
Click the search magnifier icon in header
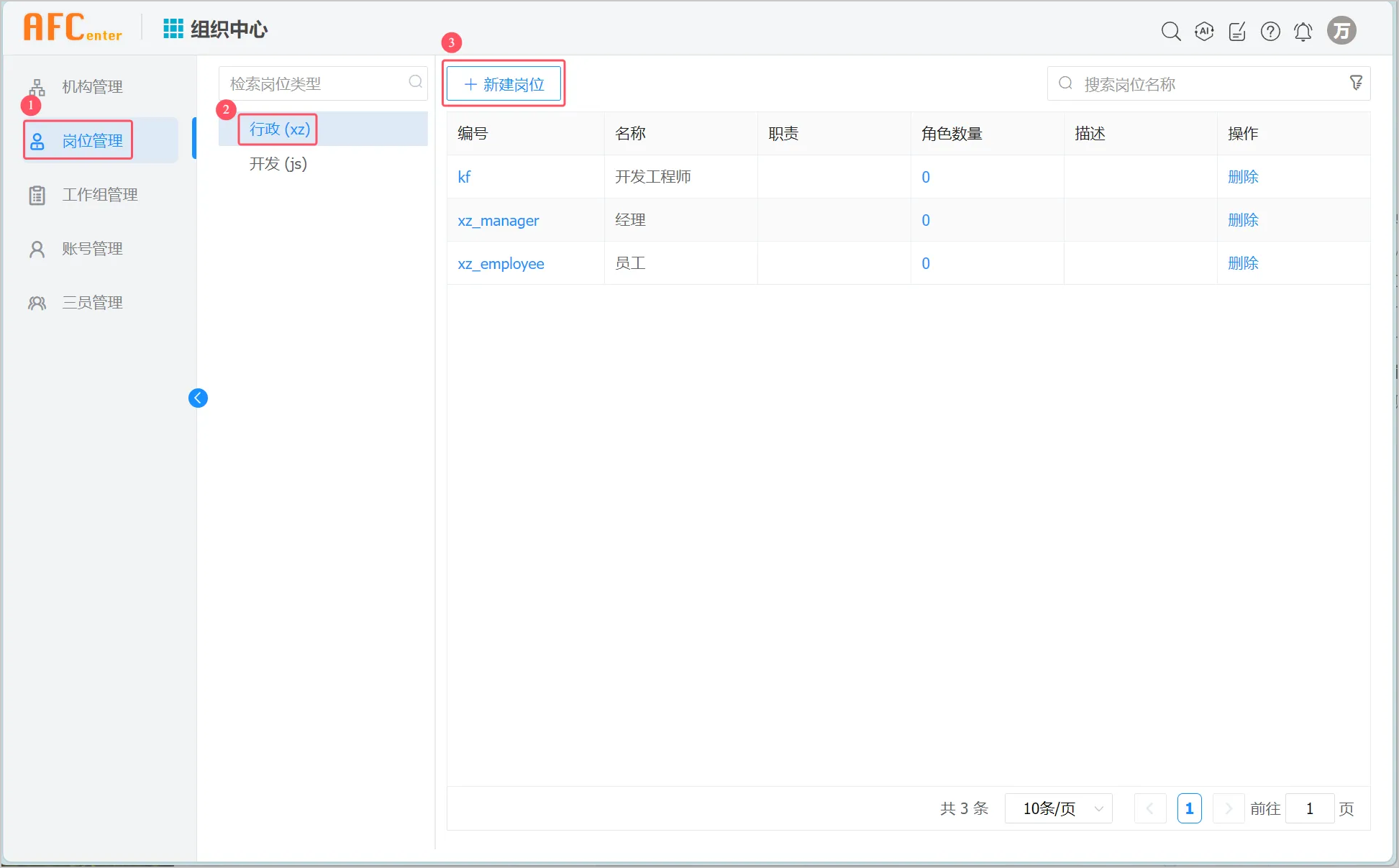click(1170, 31)
